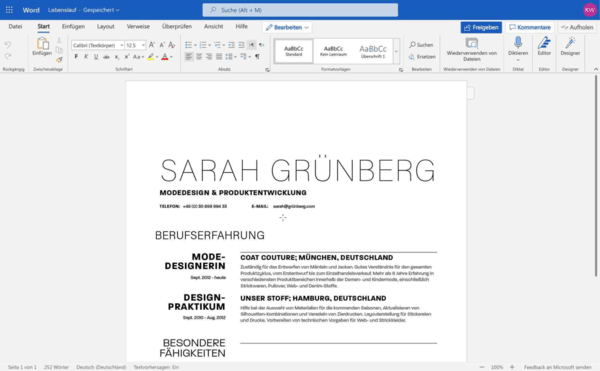Image resolution: width=600 pixels, height=371 pixels.
Task: Open the Editor proofing tool
Action: click(x=544, y=46)
